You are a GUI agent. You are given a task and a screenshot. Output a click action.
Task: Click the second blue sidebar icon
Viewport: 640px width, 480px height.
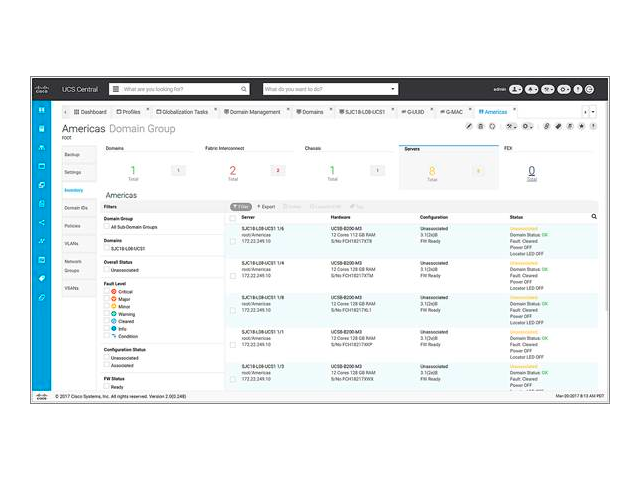(x=42, y=129)
